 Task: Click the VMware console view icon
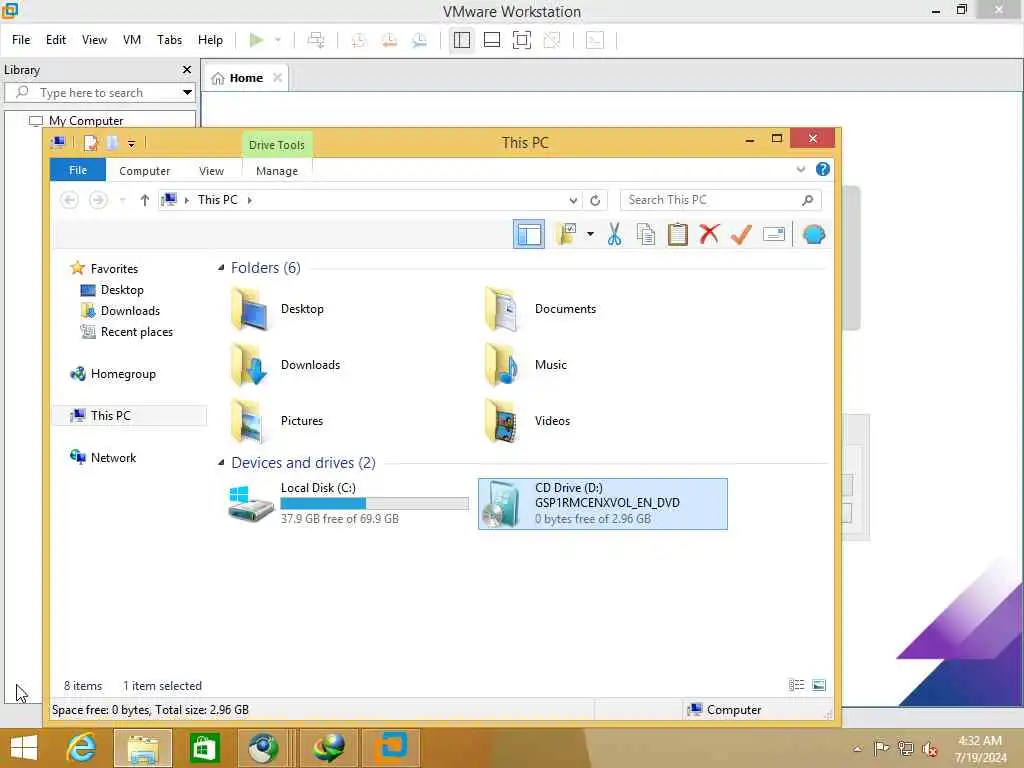pyautogui.click(x=595, y=40)
